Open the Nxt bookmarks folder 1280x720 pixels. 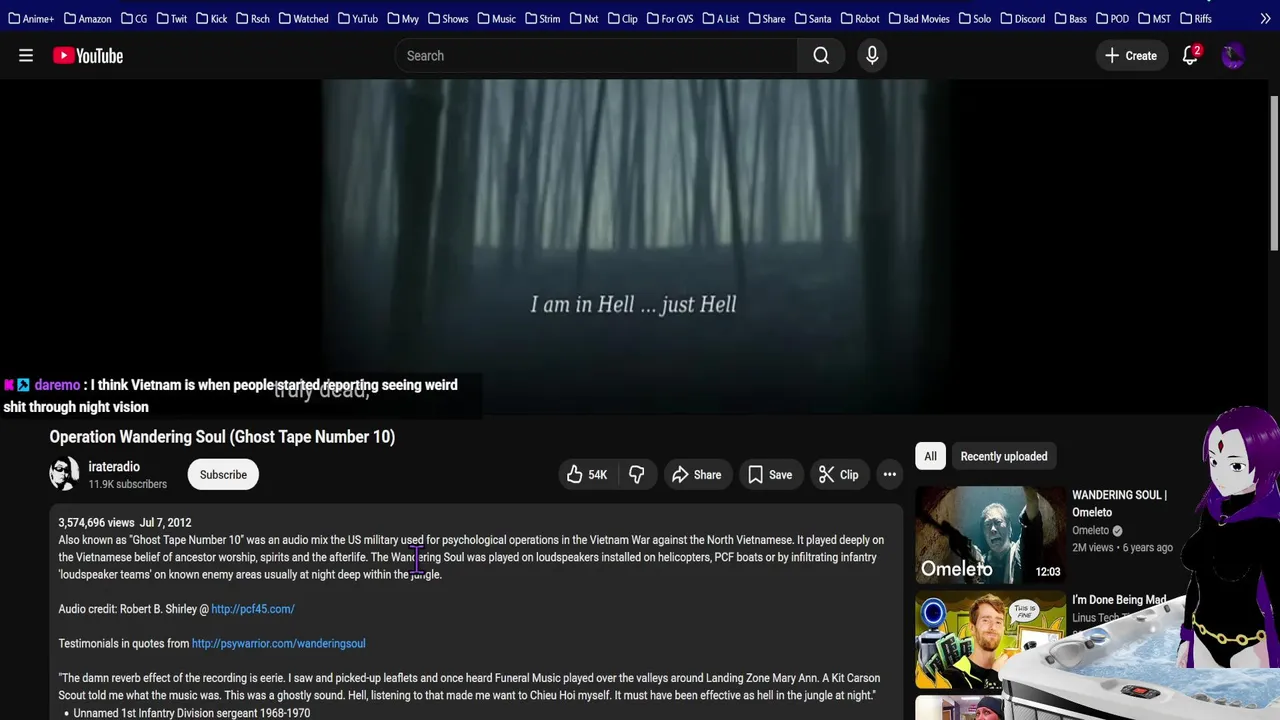(x=583, y=18)
